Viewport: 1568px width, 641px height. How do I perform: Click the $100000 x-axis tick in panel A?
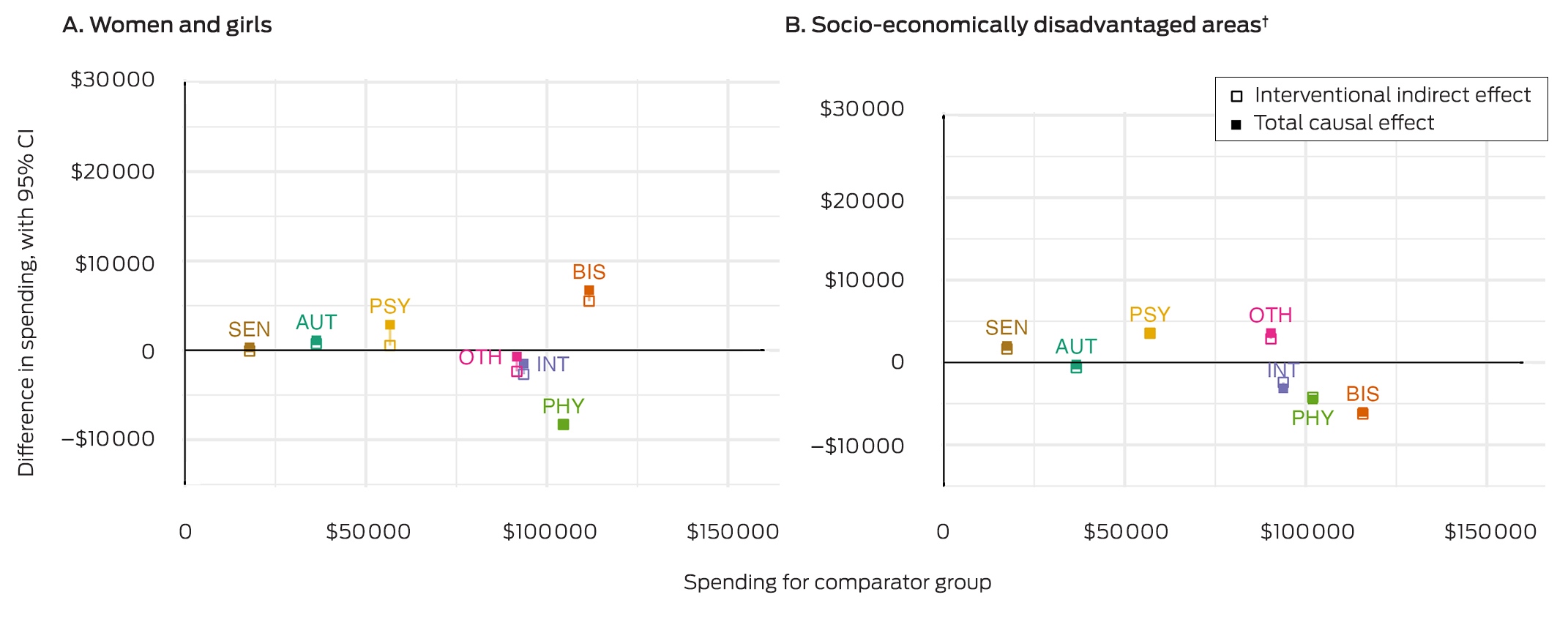pyautogui.click(x=550, y=532)
